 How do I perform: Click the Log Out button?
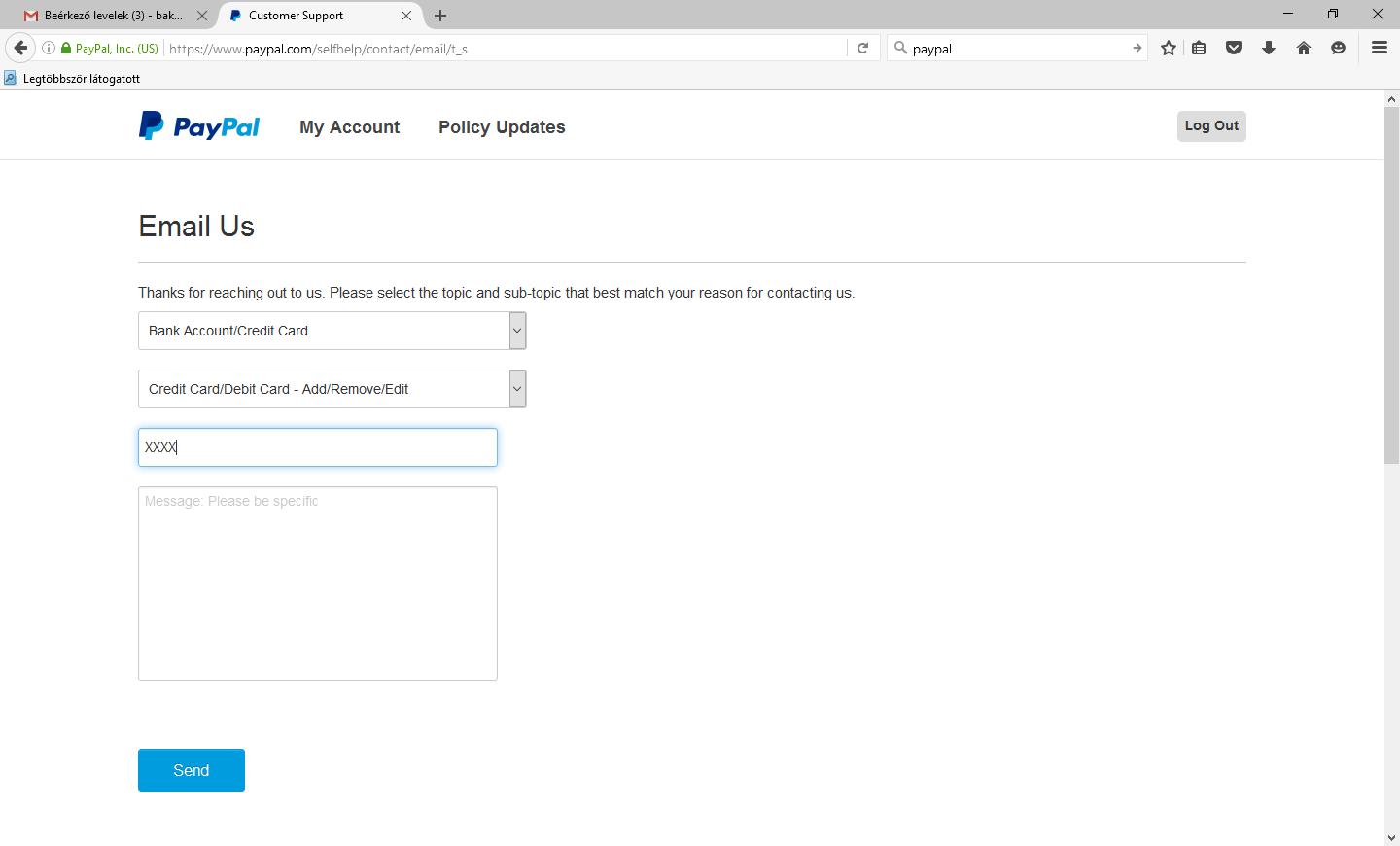1211,126
